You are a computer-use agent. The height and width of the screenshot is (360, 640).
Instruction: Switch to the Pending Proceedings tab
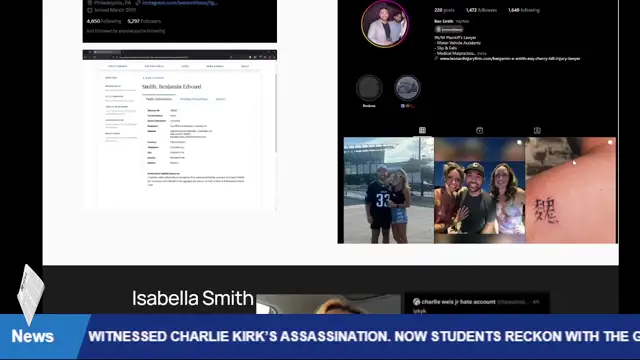[x=194, y=99]
